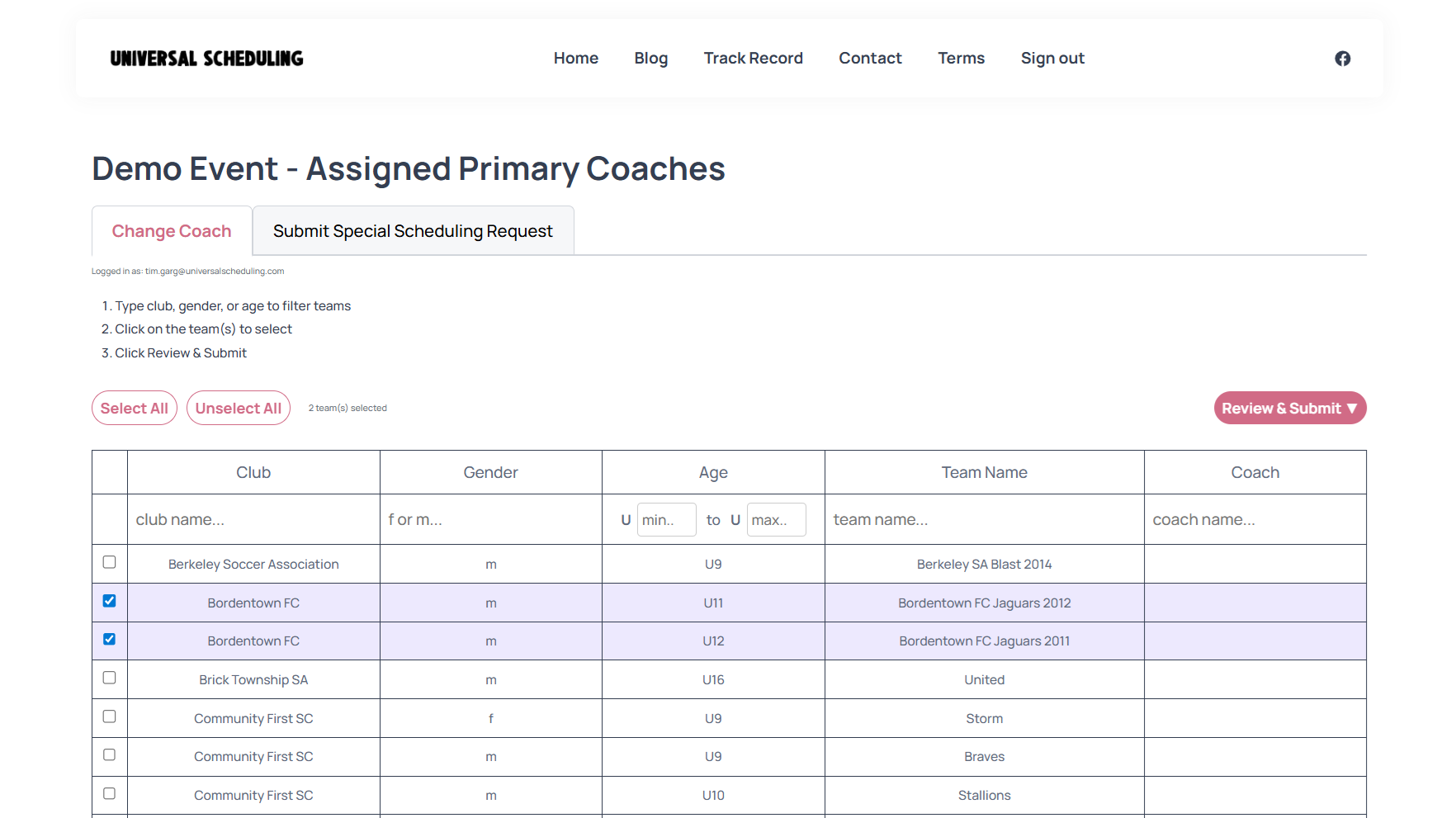This screenshot has height=818, width=1456.
Task: Click the Team Name column header
Action: tap(985, 472)
